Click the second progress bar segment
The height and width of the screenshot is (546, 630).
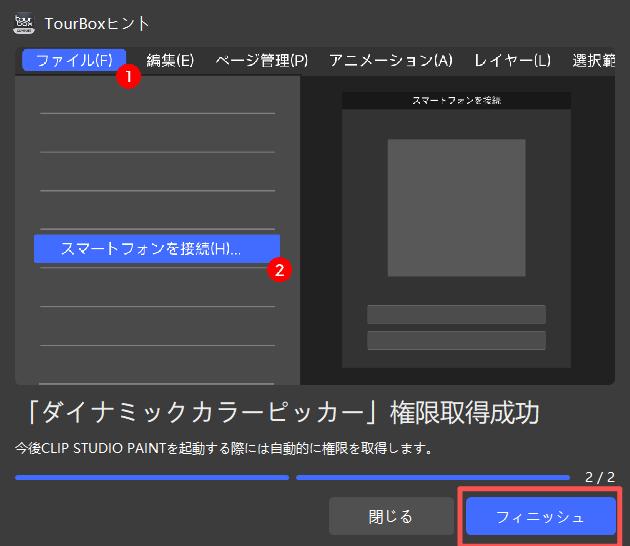coord(432,478)
